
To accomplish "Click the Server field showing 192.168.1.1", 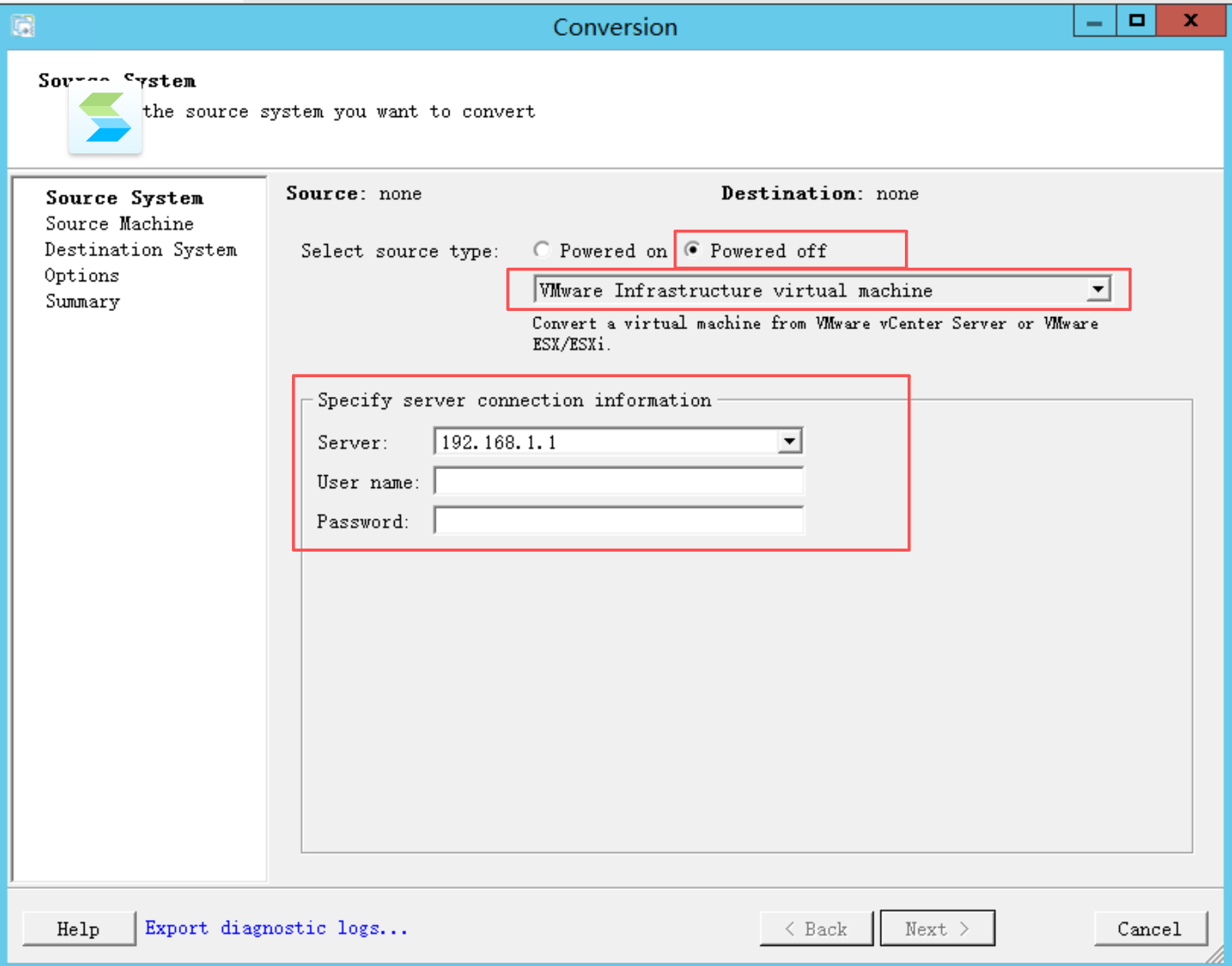I will click(x=618, y=441).
